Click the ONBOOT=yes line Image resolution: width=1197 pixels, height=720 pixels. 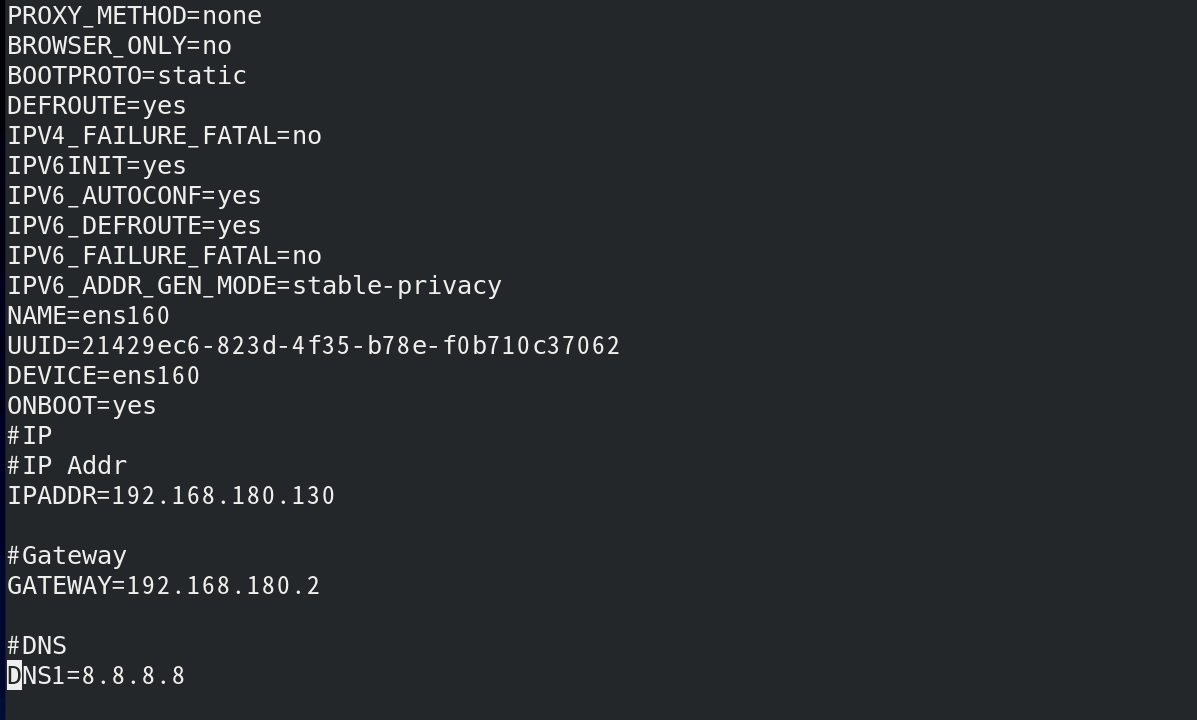pyautogui.click(x=82, y=406)
